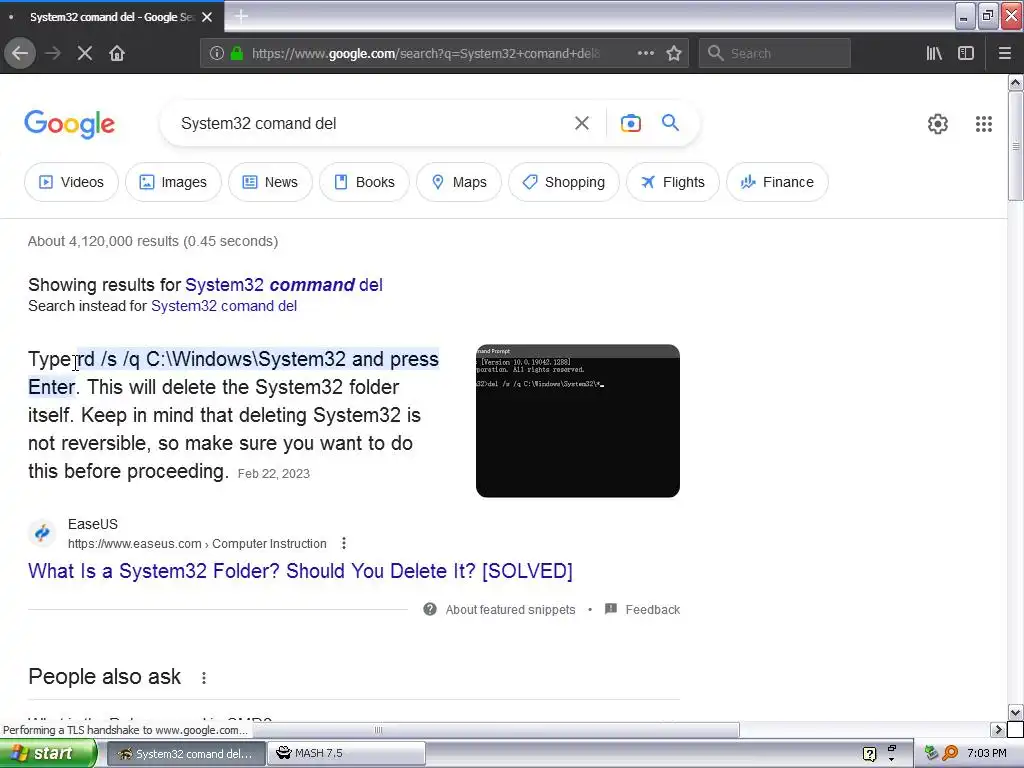Switch to News results
Screen dimensions: 1024x768
click(x=270, y=182)
